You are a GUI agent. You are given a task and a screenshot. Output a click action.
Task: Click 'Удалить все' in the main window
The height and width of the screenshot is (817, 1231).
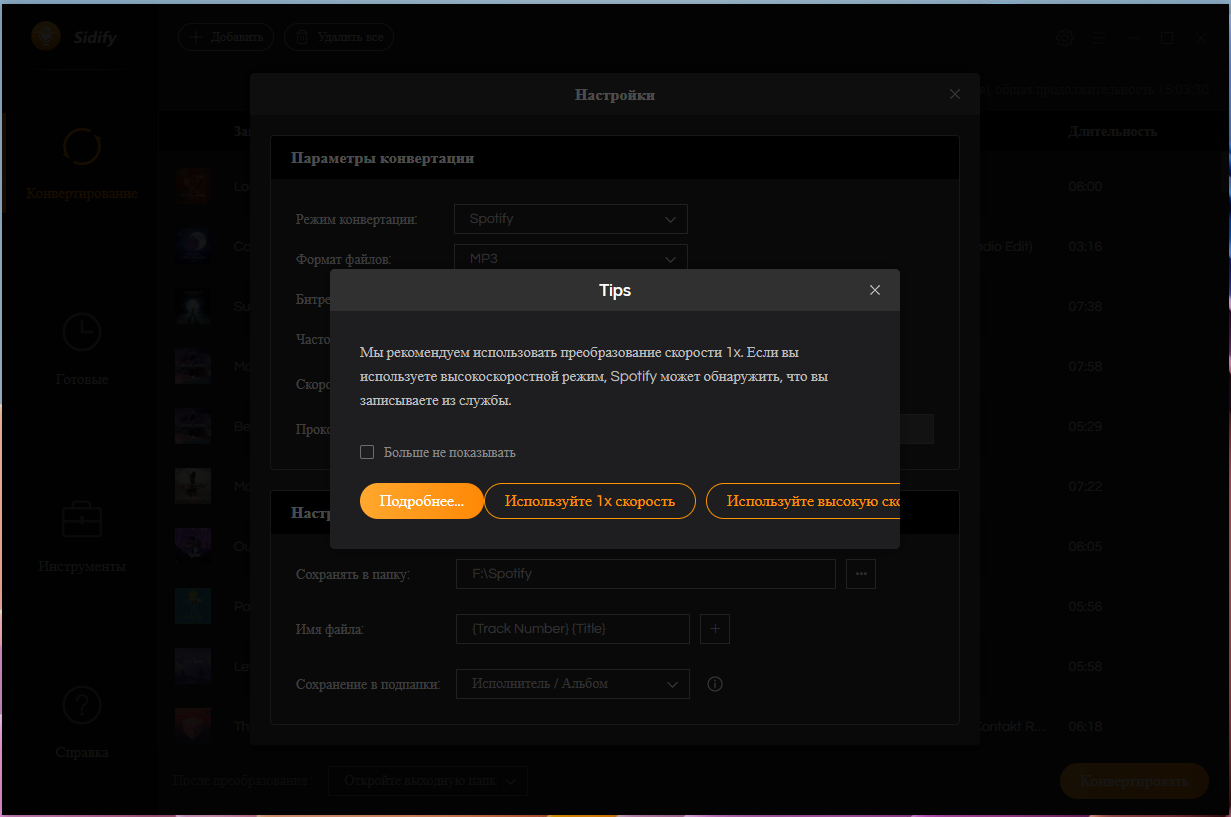click(x=339, y=37)
